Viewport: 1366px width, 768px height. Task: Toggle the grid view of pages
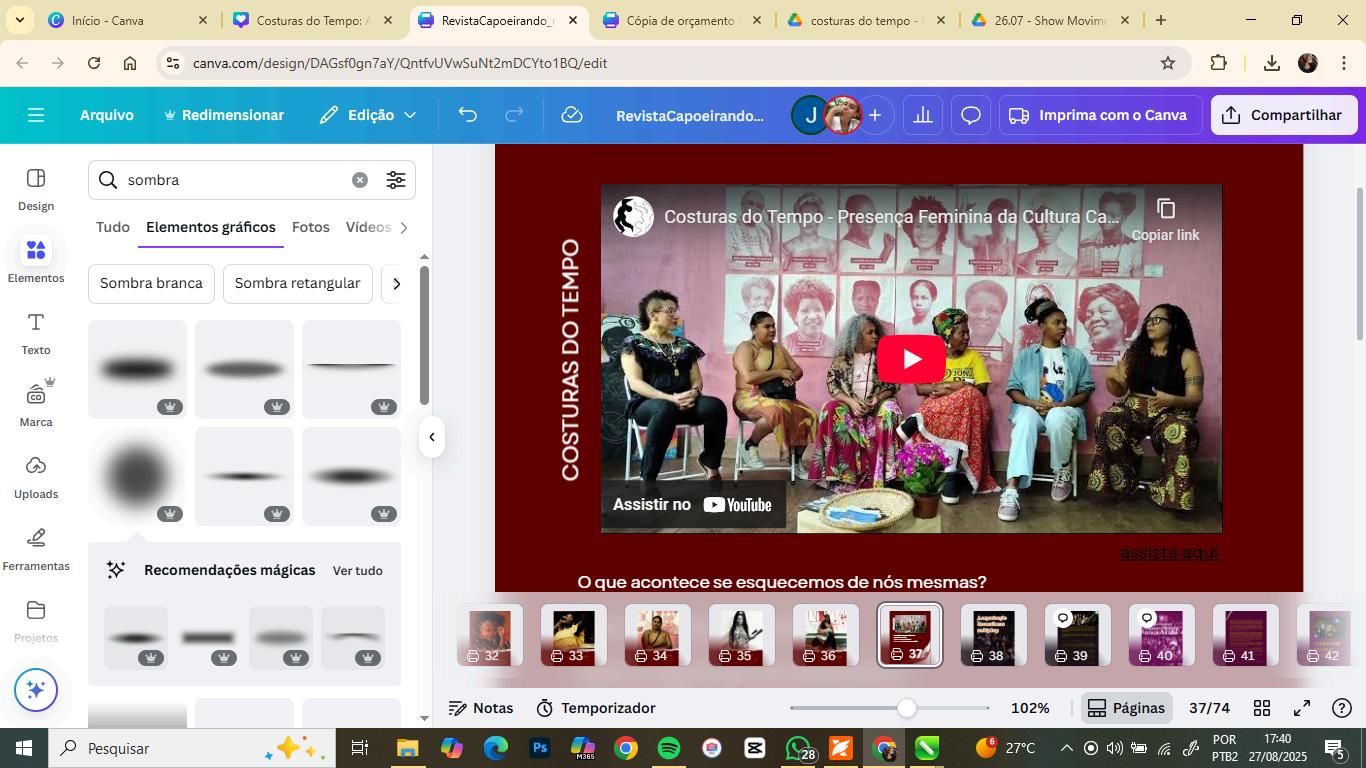1262,708
